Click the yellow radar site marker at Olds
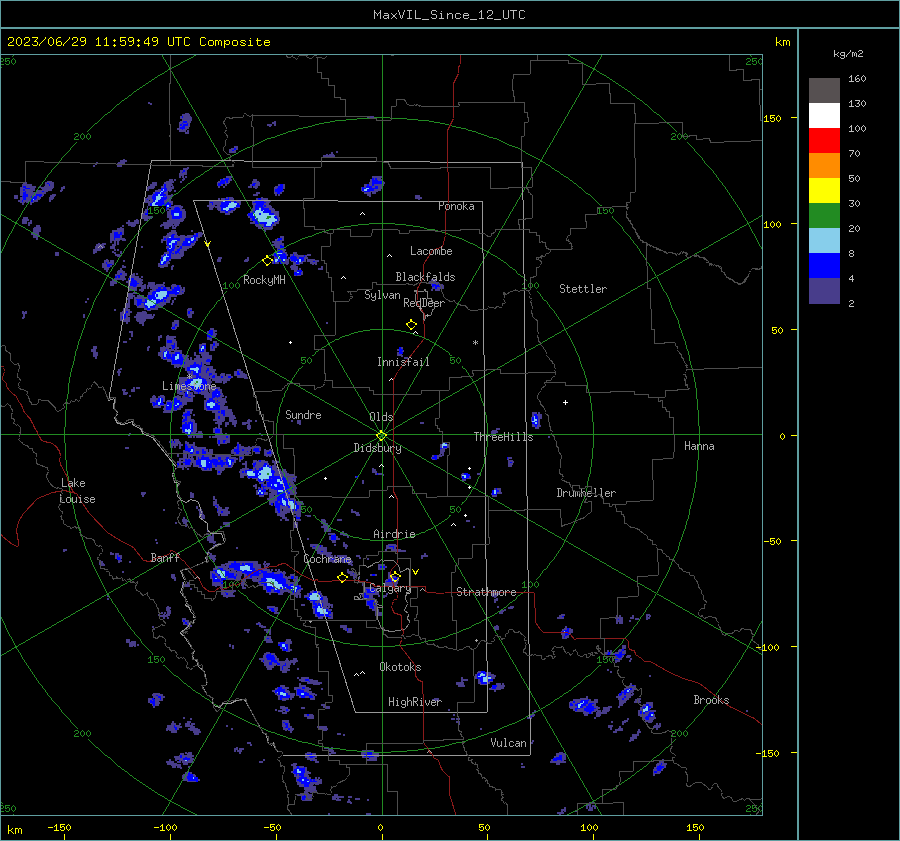 click(x=382, y=435)
